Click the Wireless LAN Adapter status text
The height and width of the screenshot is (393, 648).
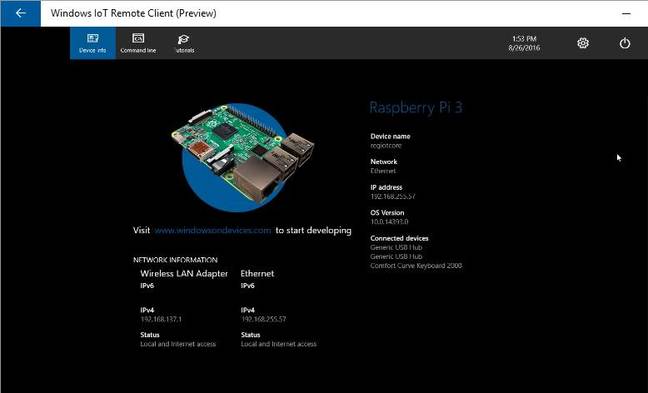(178, 344)
